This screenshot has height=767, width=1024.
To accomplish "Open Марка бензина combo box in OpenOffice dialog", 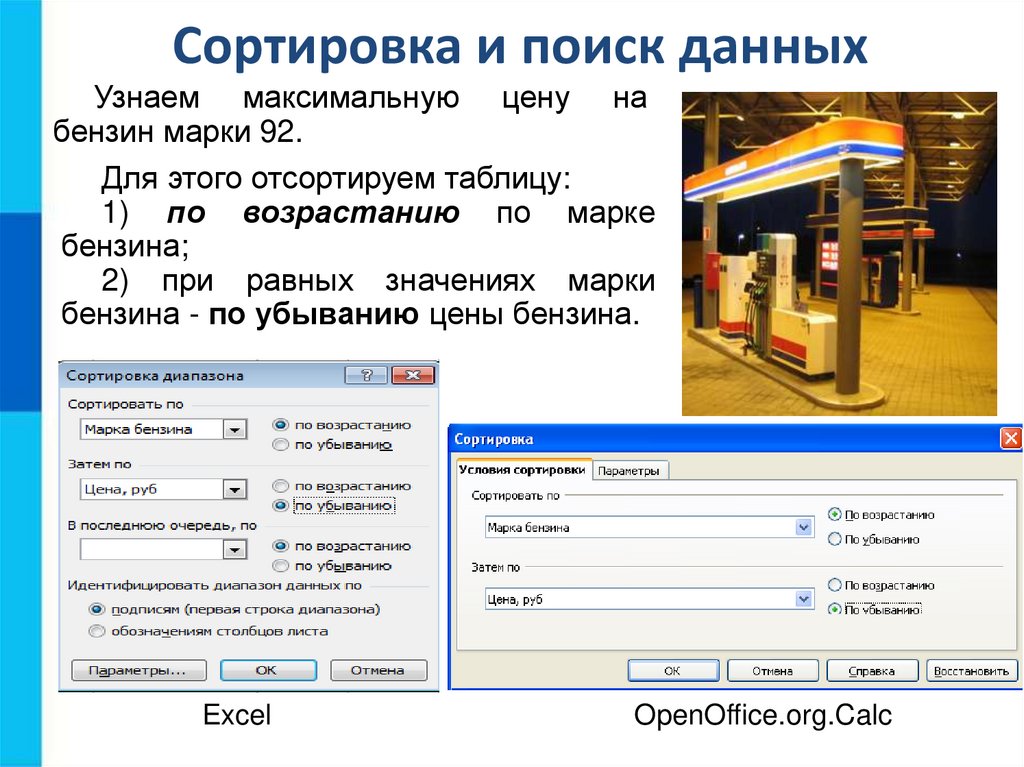I will [804, 527].
